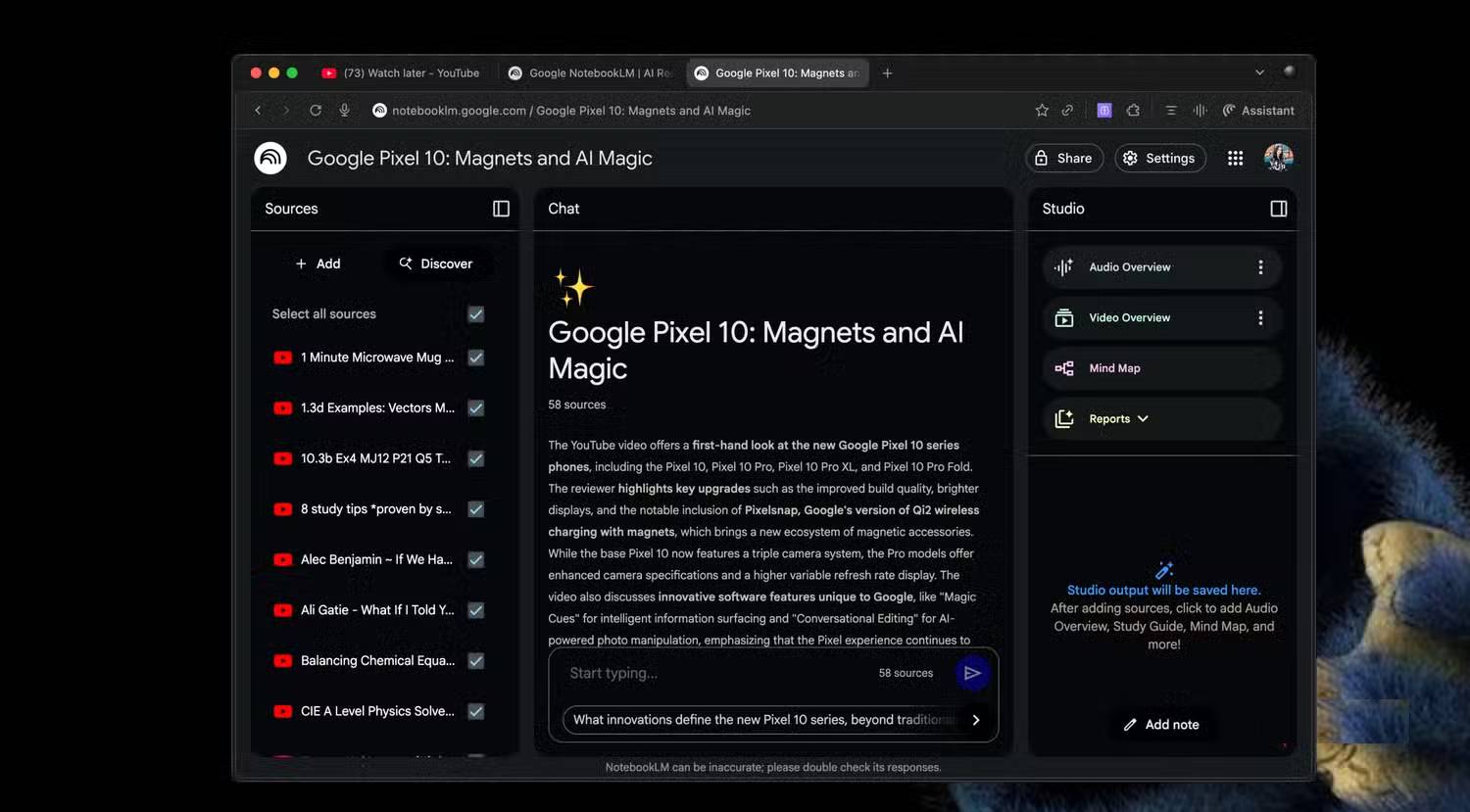Open the browser extensions puzzle icon
Screen dimensions: 1470x812
1134,111
